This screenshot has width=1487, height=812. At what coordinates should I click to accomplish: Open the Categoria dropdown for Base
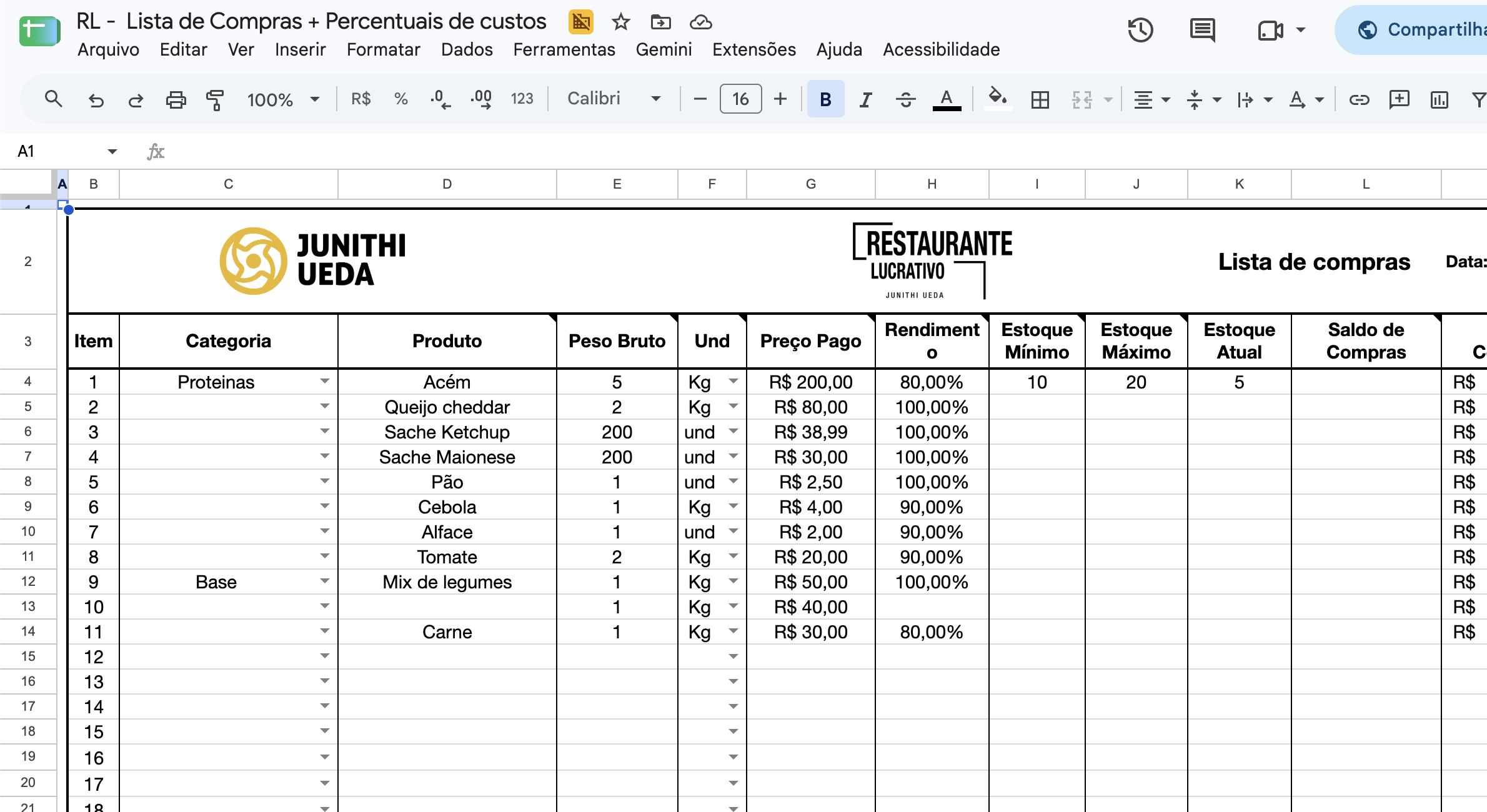pyautogui.click(x=324, y=581)
